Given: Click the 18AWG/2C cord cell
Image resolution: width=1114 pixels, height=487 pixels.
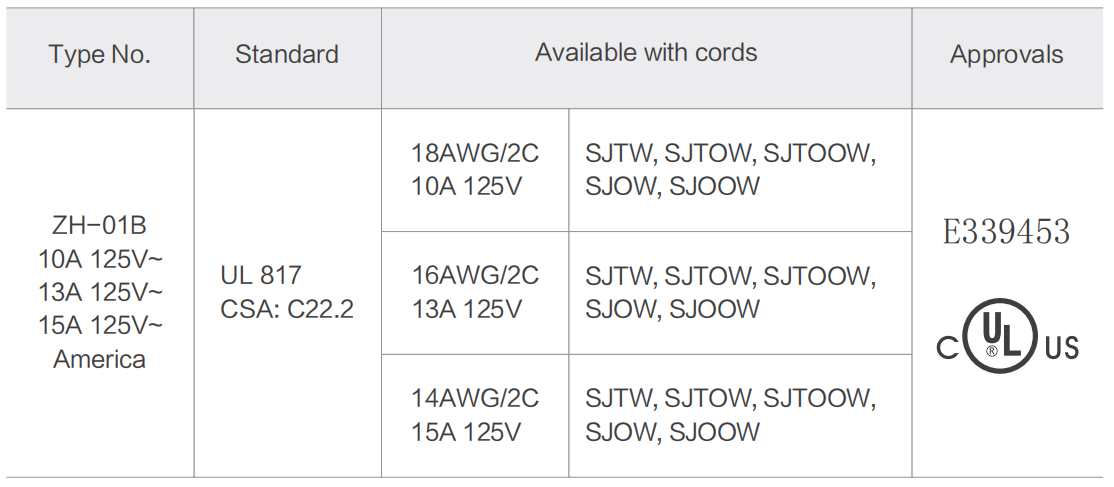Looking at the screenshot, I should (x=475, y=170).
